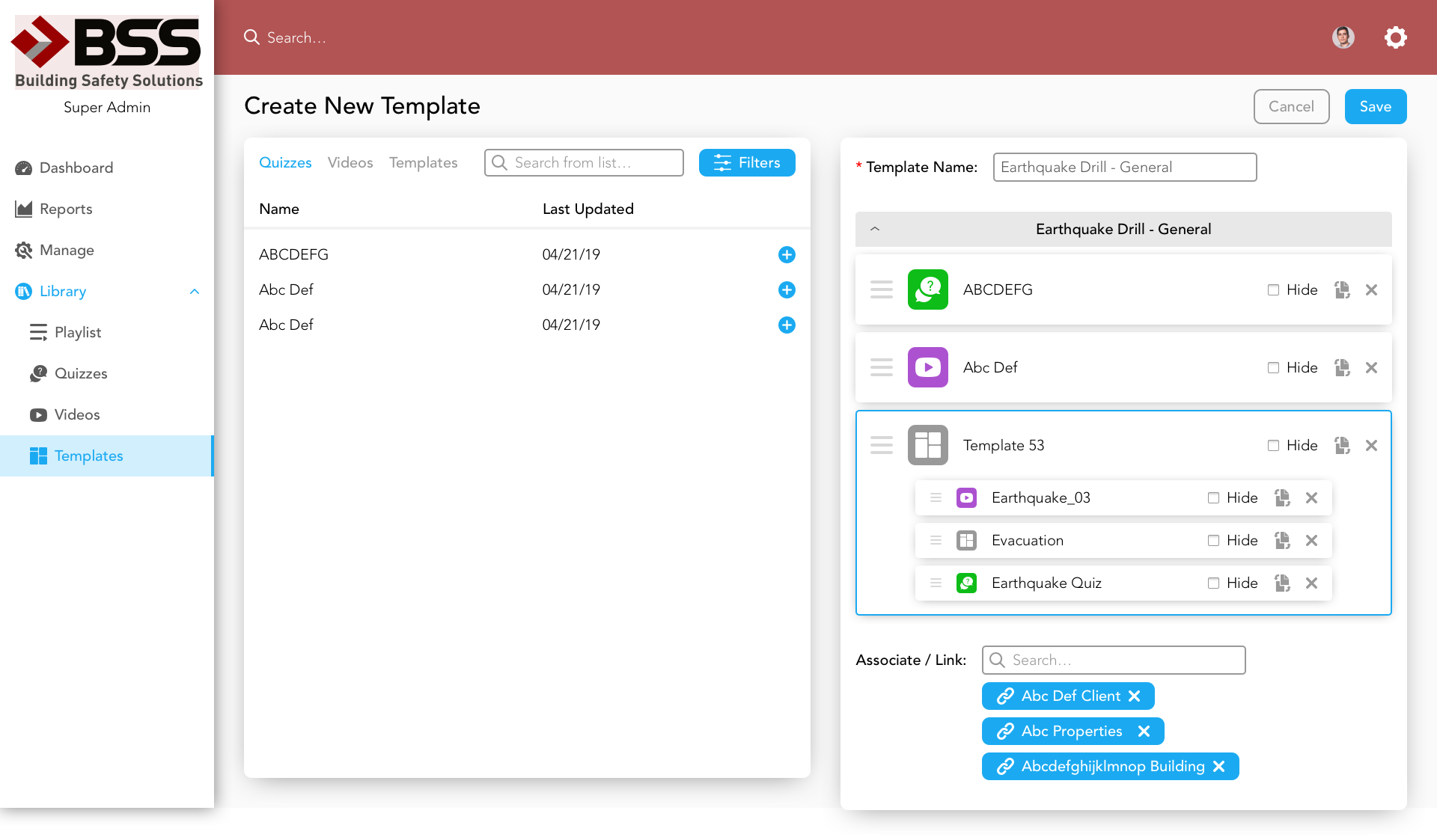Viewport: 1437px width, 840px height.
Task: Open Reports in the sidebar
Action: click(66, 209)
